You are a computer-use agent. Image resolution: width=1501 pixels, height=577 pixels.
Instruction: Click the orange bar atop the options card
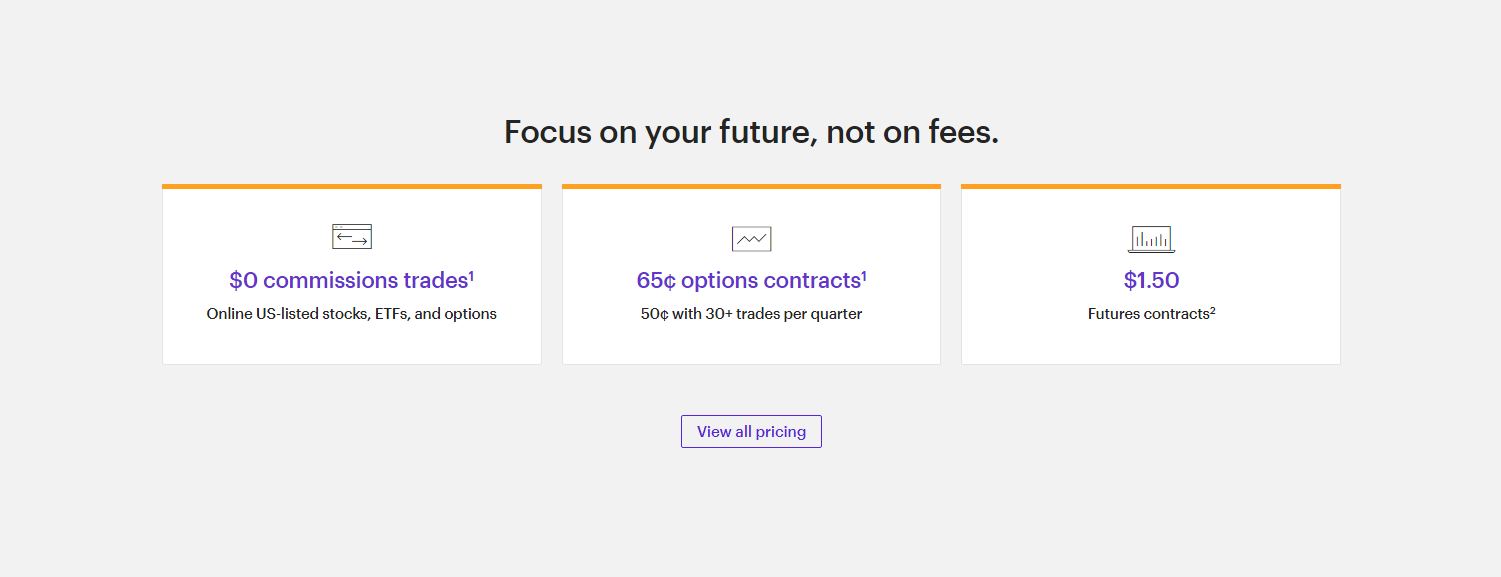(751, 186)
